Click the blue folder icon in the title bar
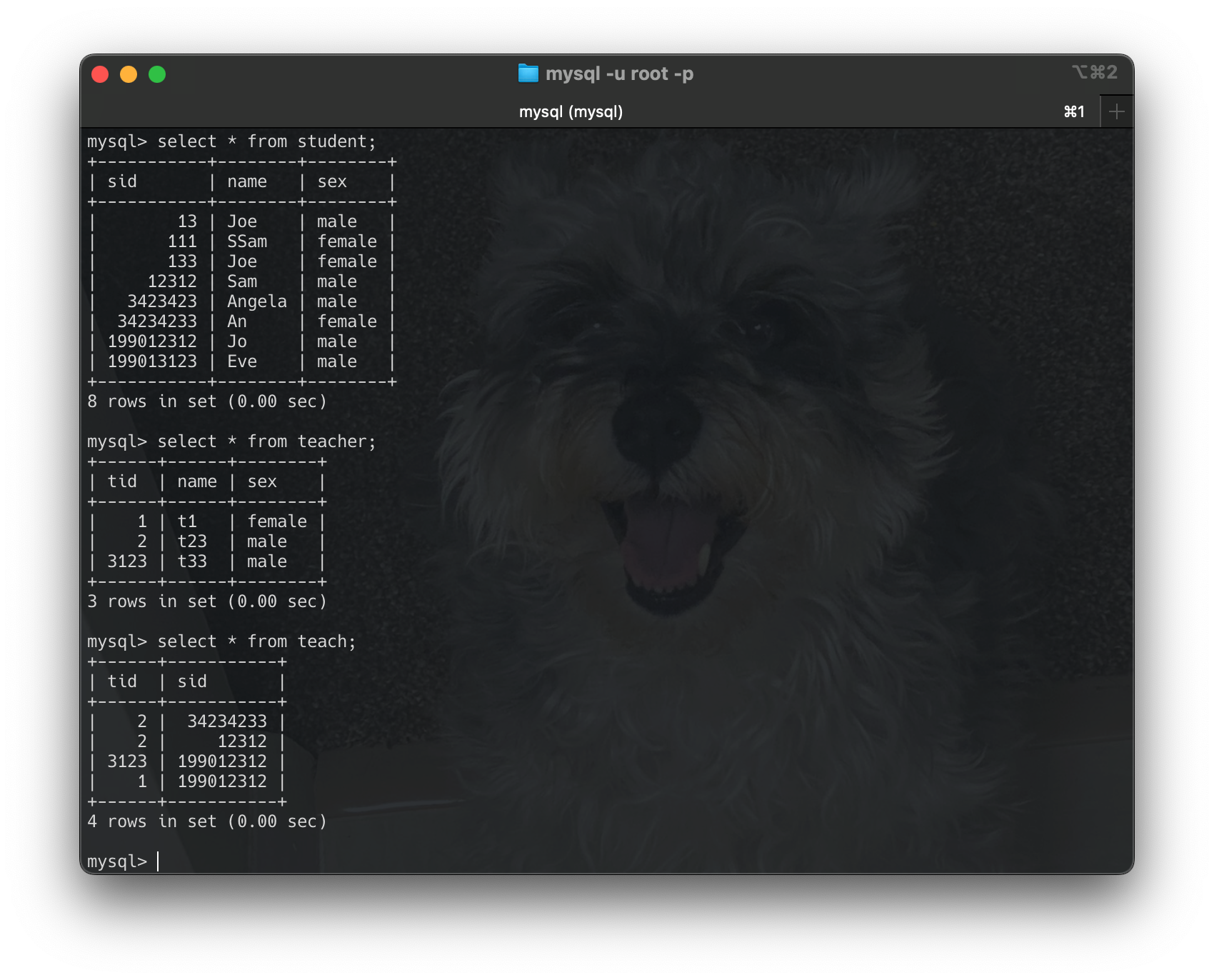This screenshot has height=980, width=1214. click(528, 74)
